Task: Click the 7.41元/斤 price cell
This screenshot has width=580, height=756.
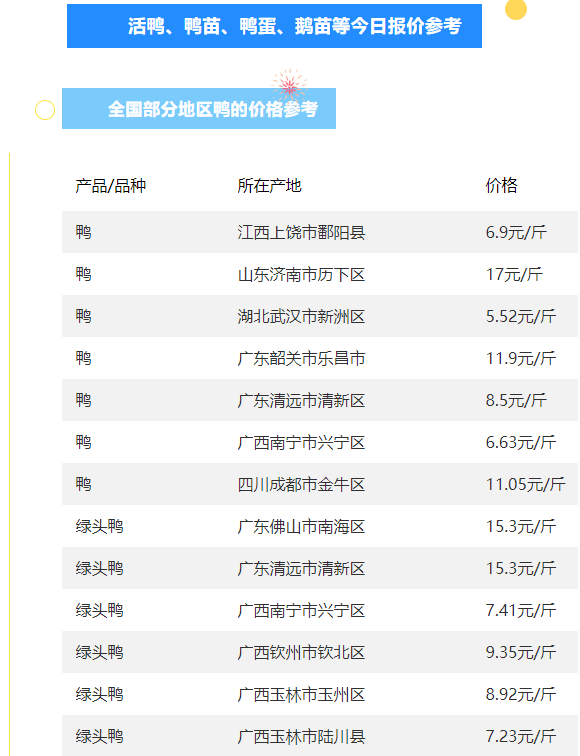Action: (x=521, y=610)
